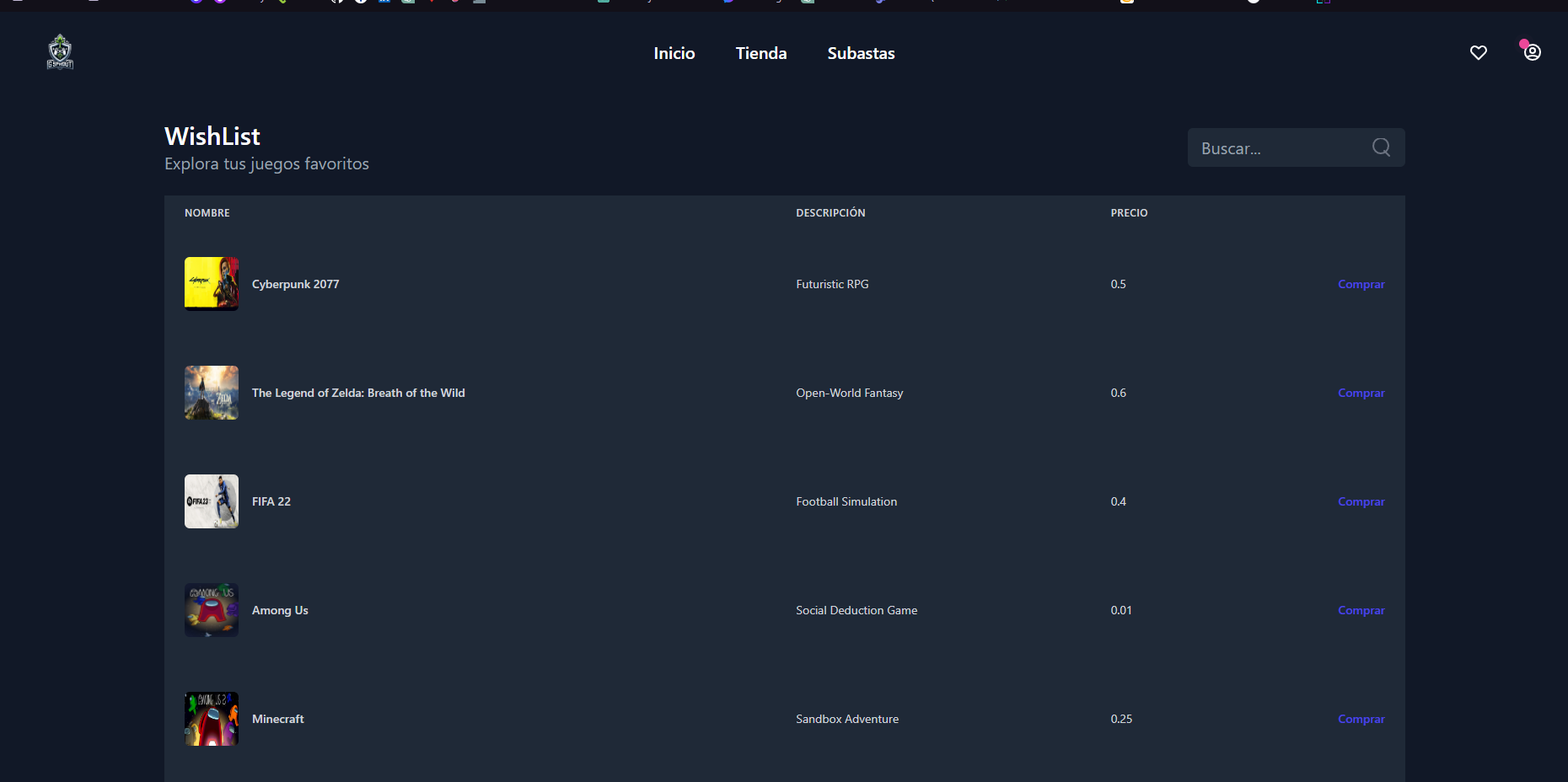Click the Social Deduction Game description
1568x782 pixels.
[x=856, y=610]
